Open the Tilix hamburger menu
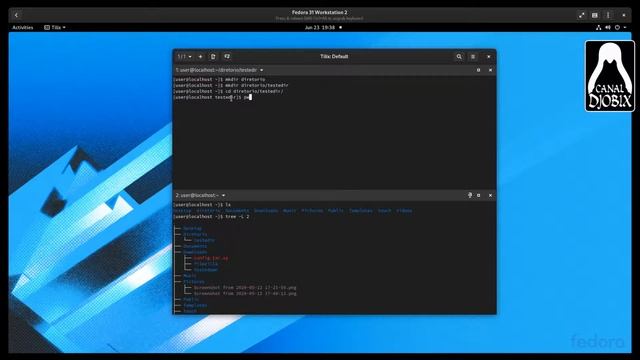 (x=473, y=56)
